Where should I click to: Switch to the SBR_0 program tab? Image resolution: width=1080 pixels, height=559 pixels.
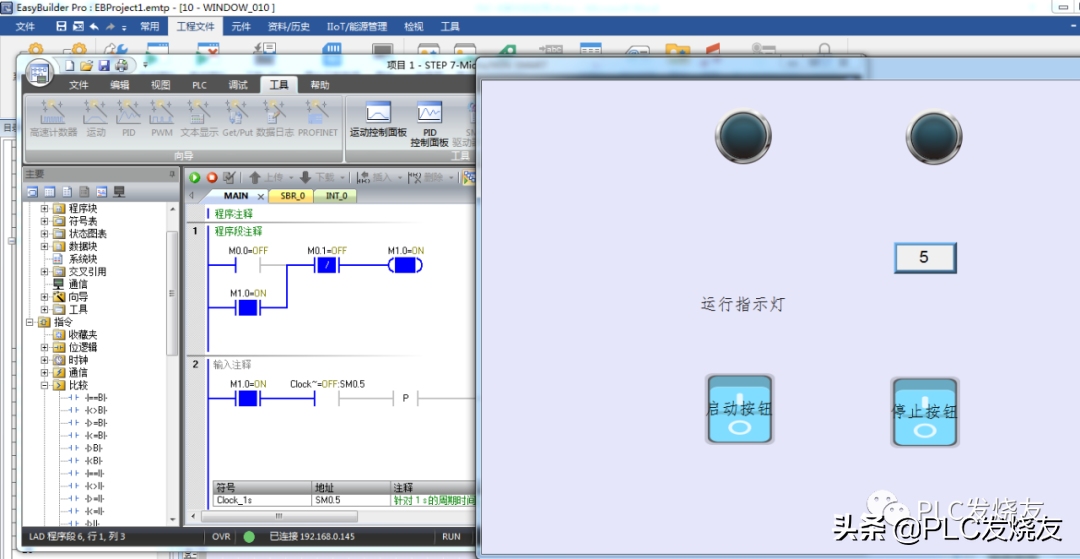tap(292, 196)
